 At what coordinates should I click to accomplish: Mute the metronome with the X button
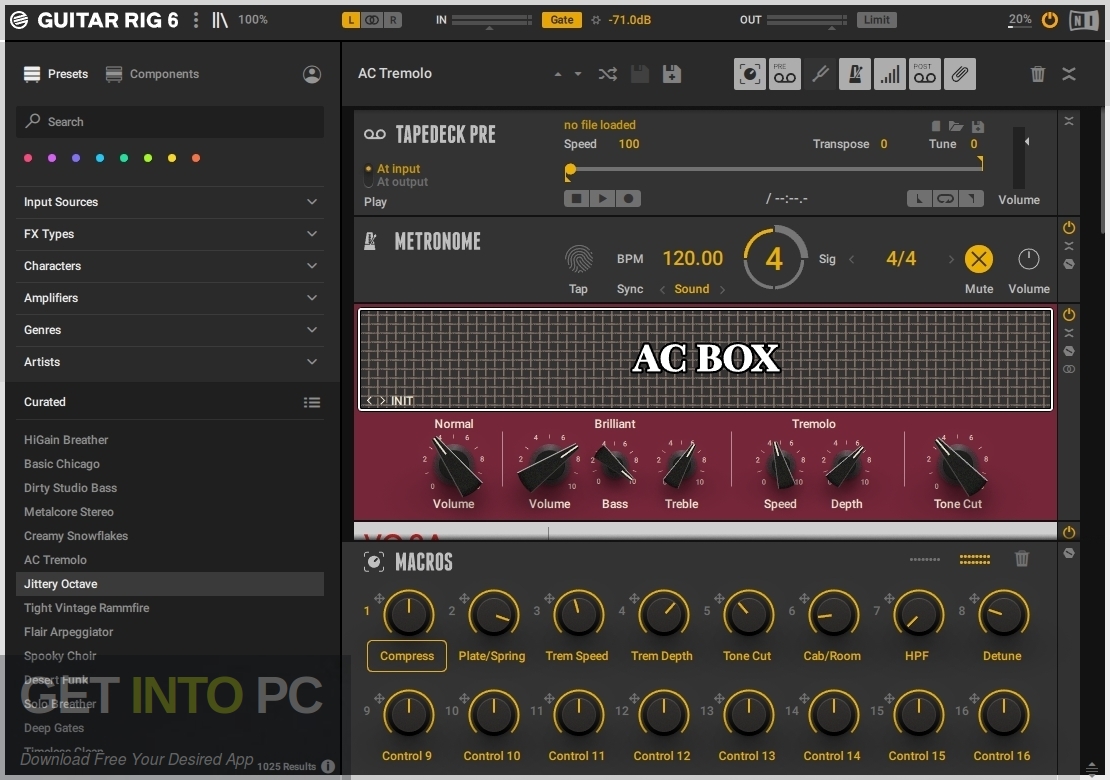(979, 258)
